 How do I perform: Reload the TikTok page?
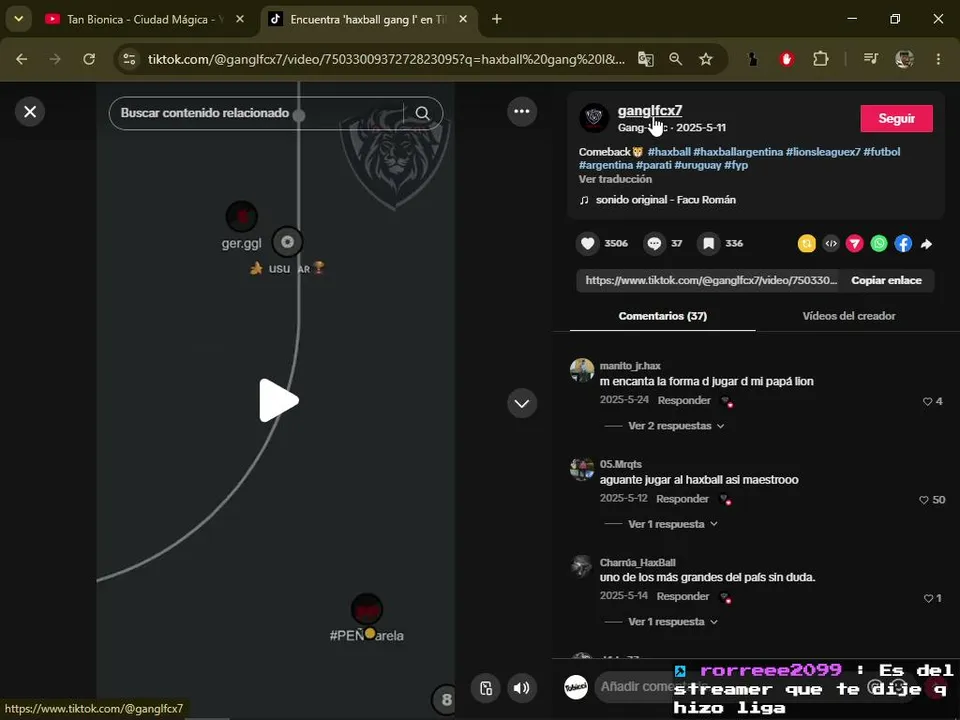coord(89,59)
